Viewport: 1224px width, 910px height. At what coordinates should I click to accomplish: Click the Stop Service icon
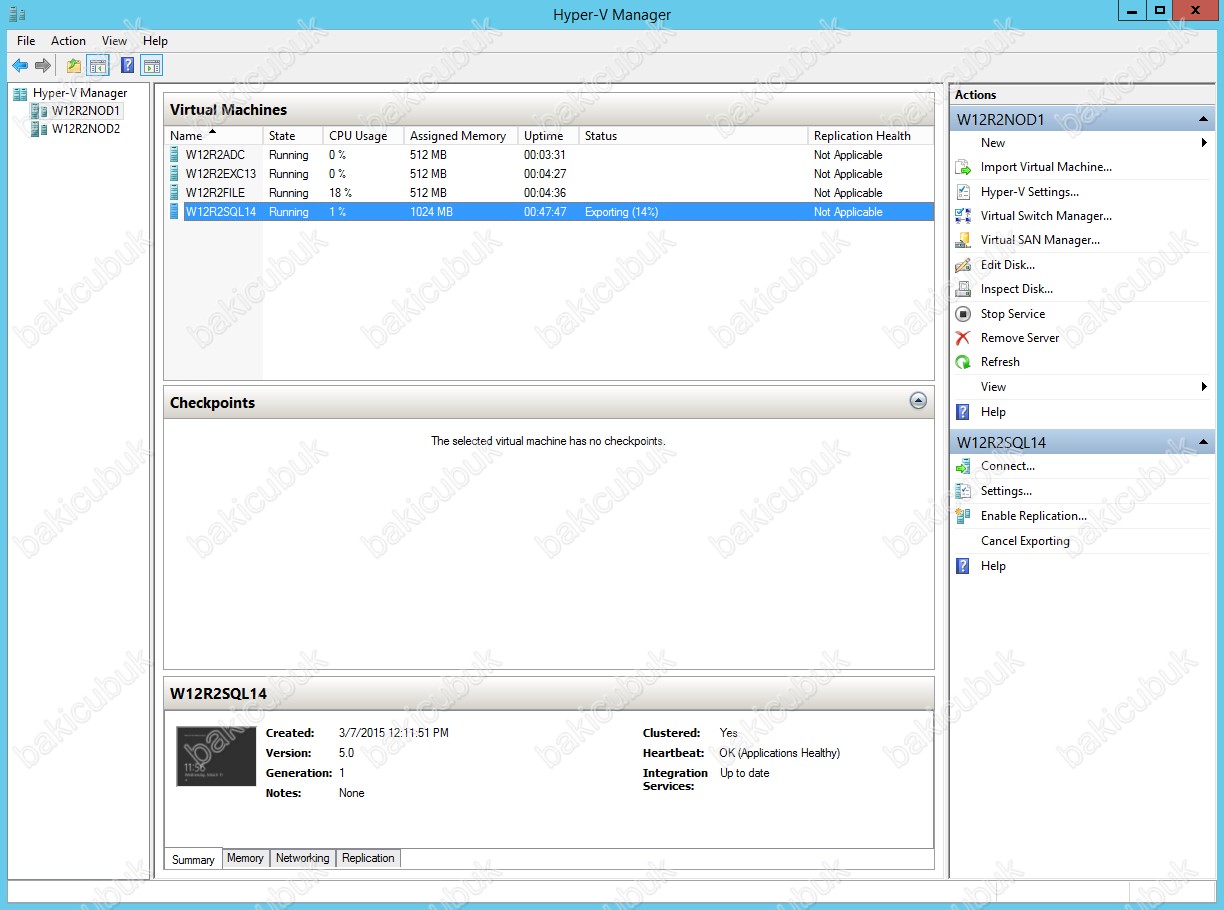963,314
